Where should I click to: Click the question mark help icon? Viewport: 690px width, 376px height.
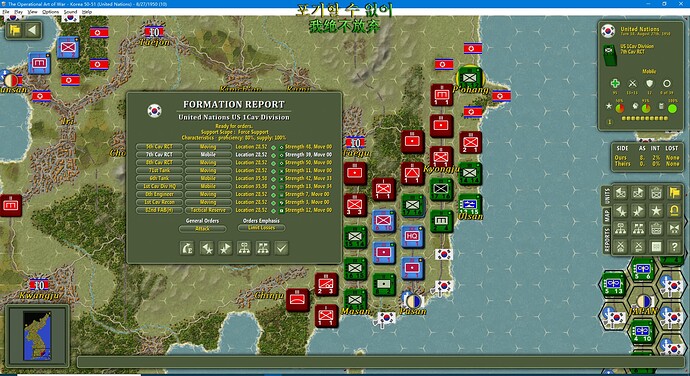[x=674, y=247]
